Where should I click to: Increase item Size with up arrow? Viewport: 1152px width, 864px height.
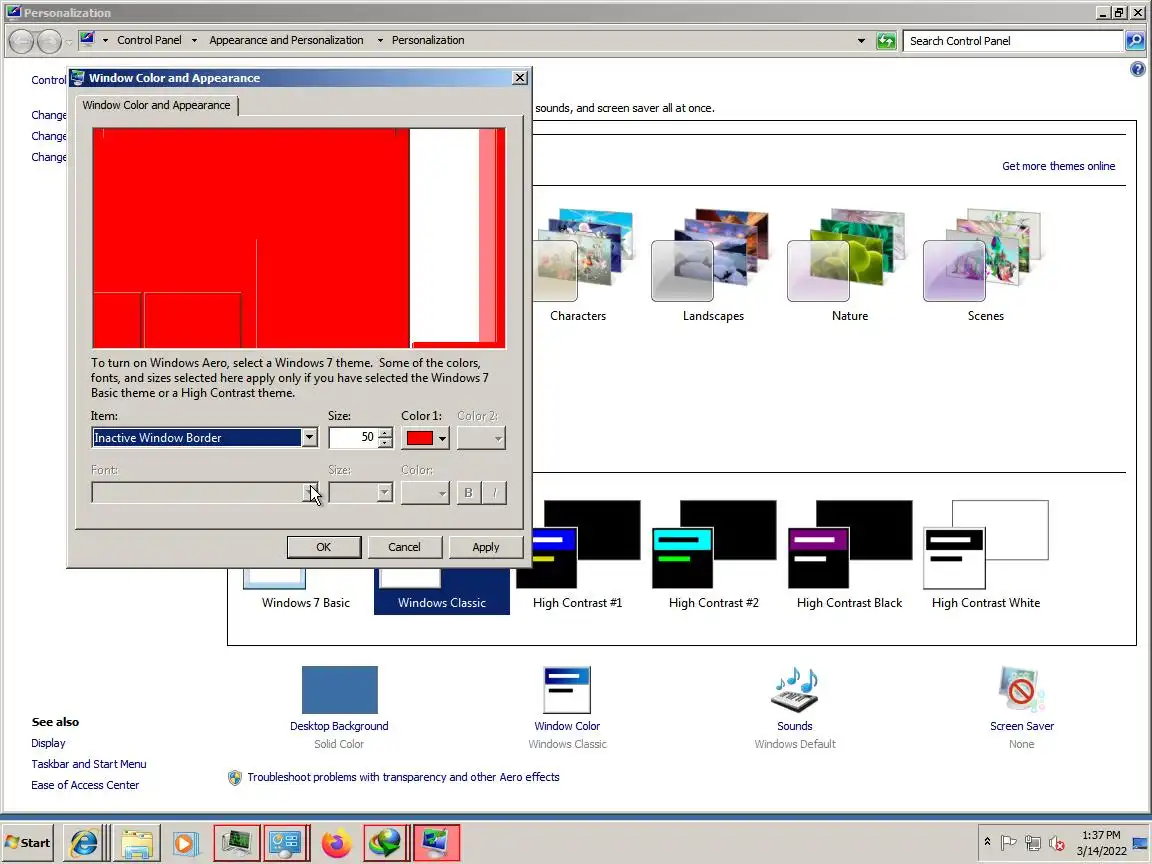[x=385, y=433]
